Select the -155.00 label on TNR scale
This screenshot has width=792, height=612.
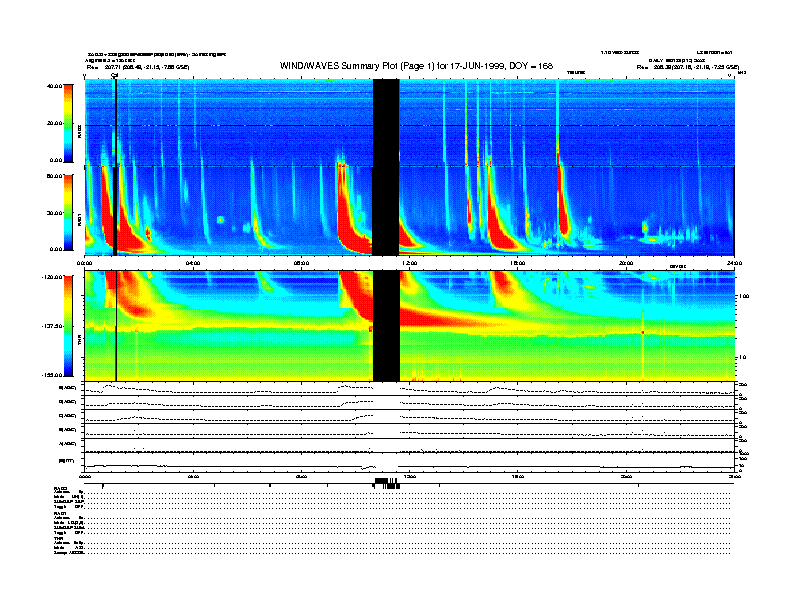tap(52, 375)
